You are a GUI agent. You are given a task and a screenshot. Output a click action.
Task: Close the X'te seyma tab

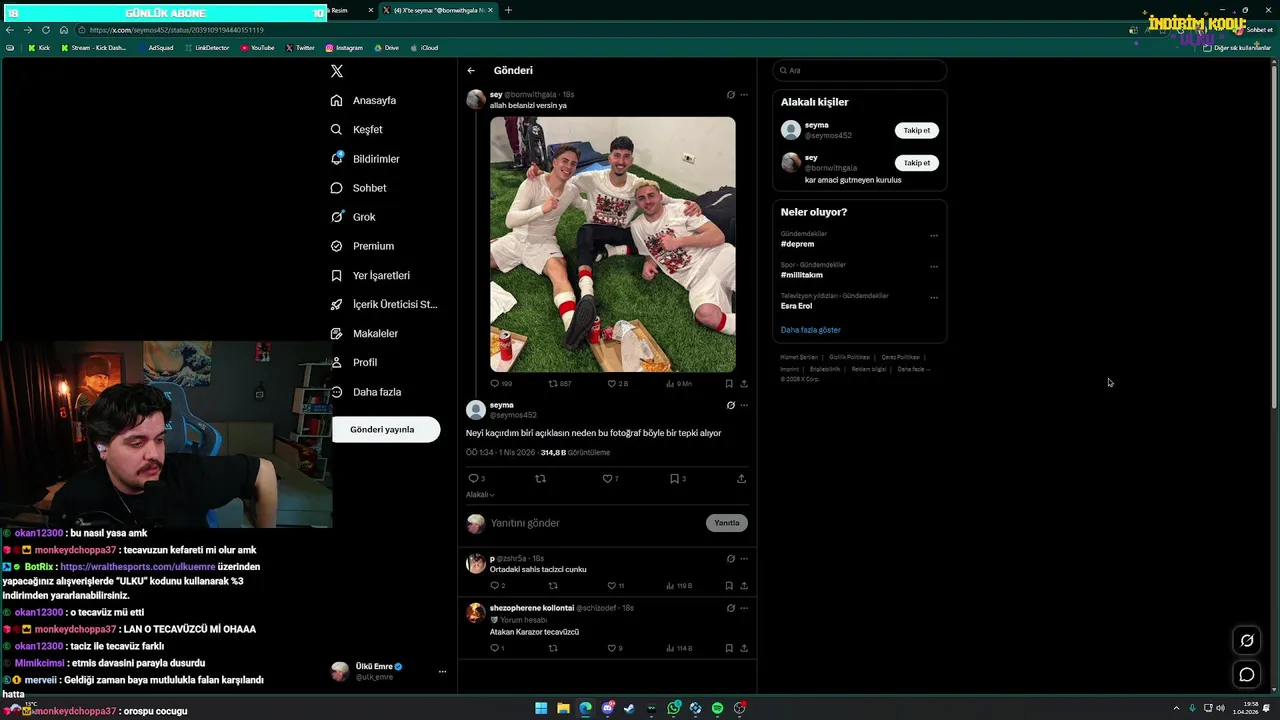[492, 10]
